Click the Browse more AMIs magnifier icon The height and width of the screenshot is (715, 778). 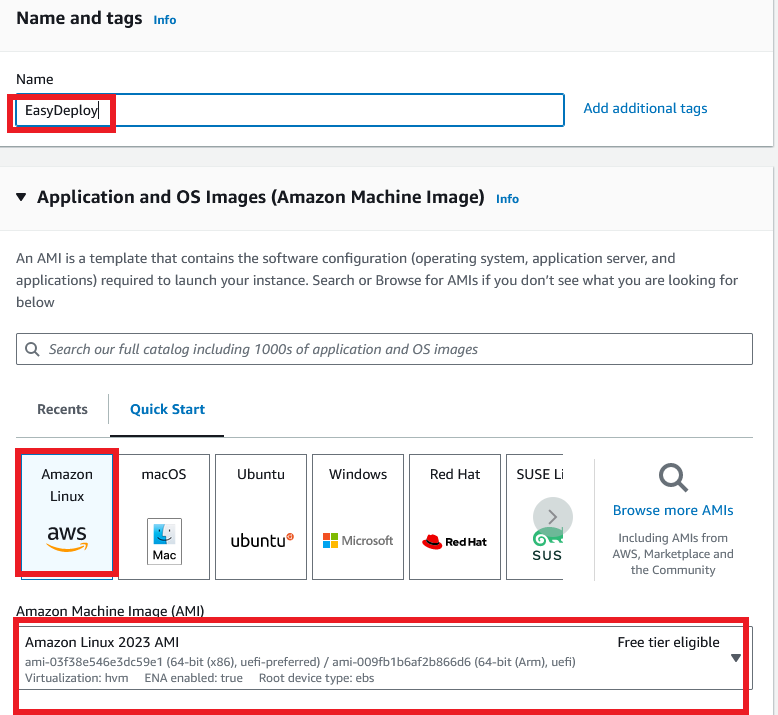(x=673, y=477)
